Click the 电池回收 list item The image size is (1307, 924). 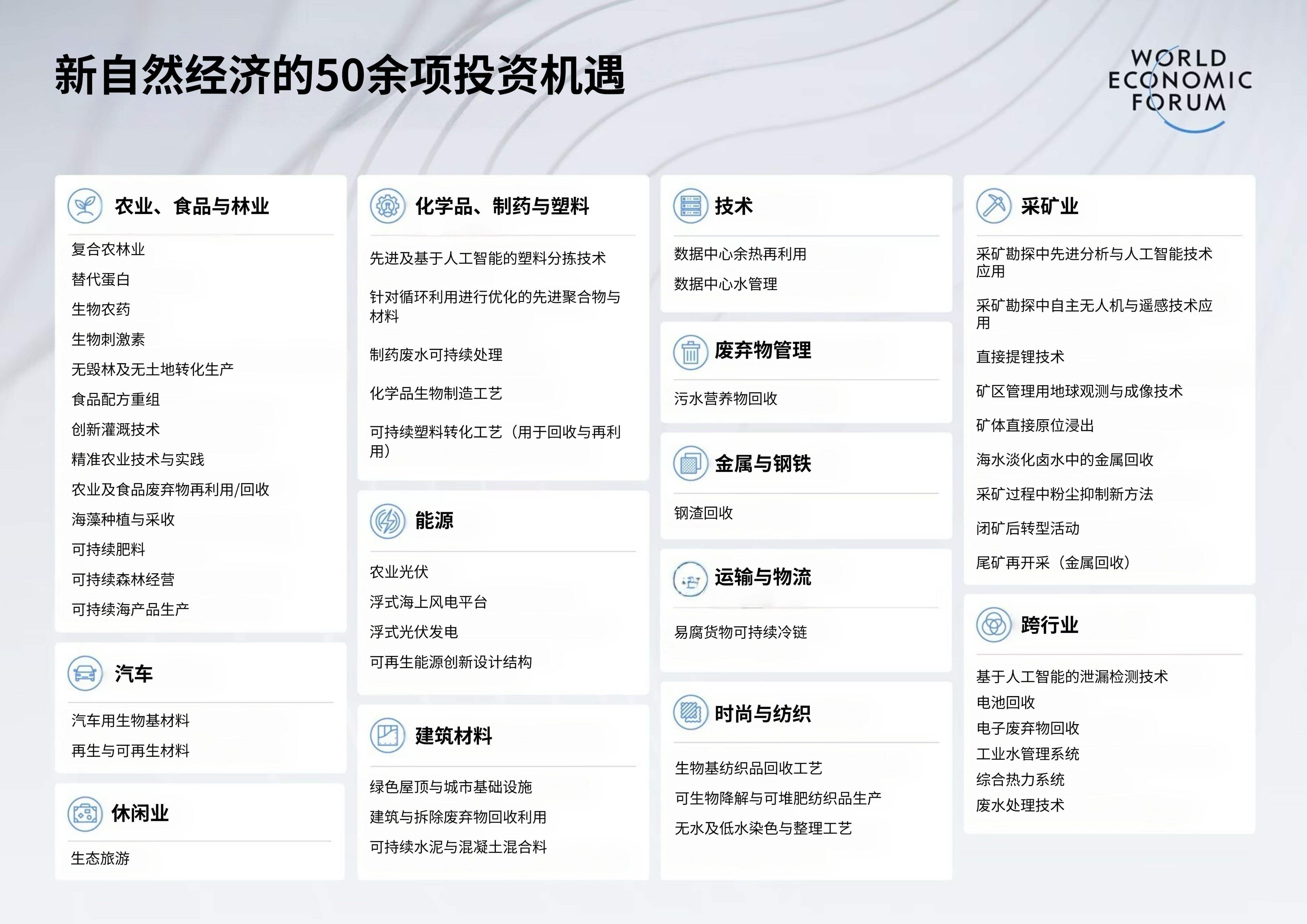coord(1005,703)
